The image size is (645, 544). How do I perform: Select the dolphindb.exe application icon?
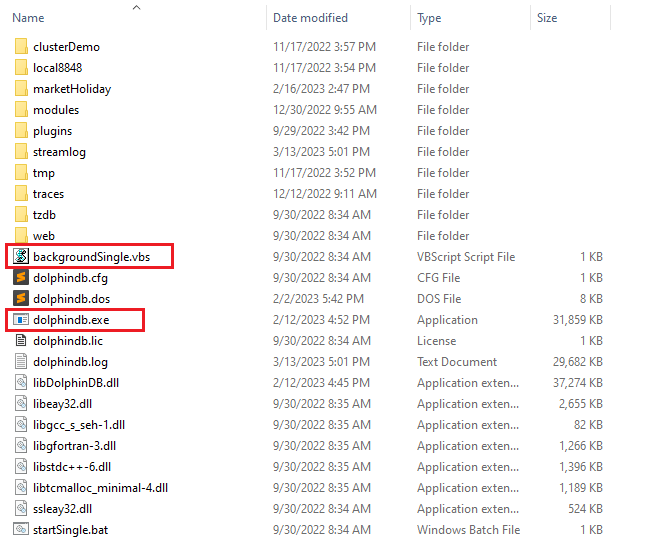pyautogui.click(x=21, y=320)
